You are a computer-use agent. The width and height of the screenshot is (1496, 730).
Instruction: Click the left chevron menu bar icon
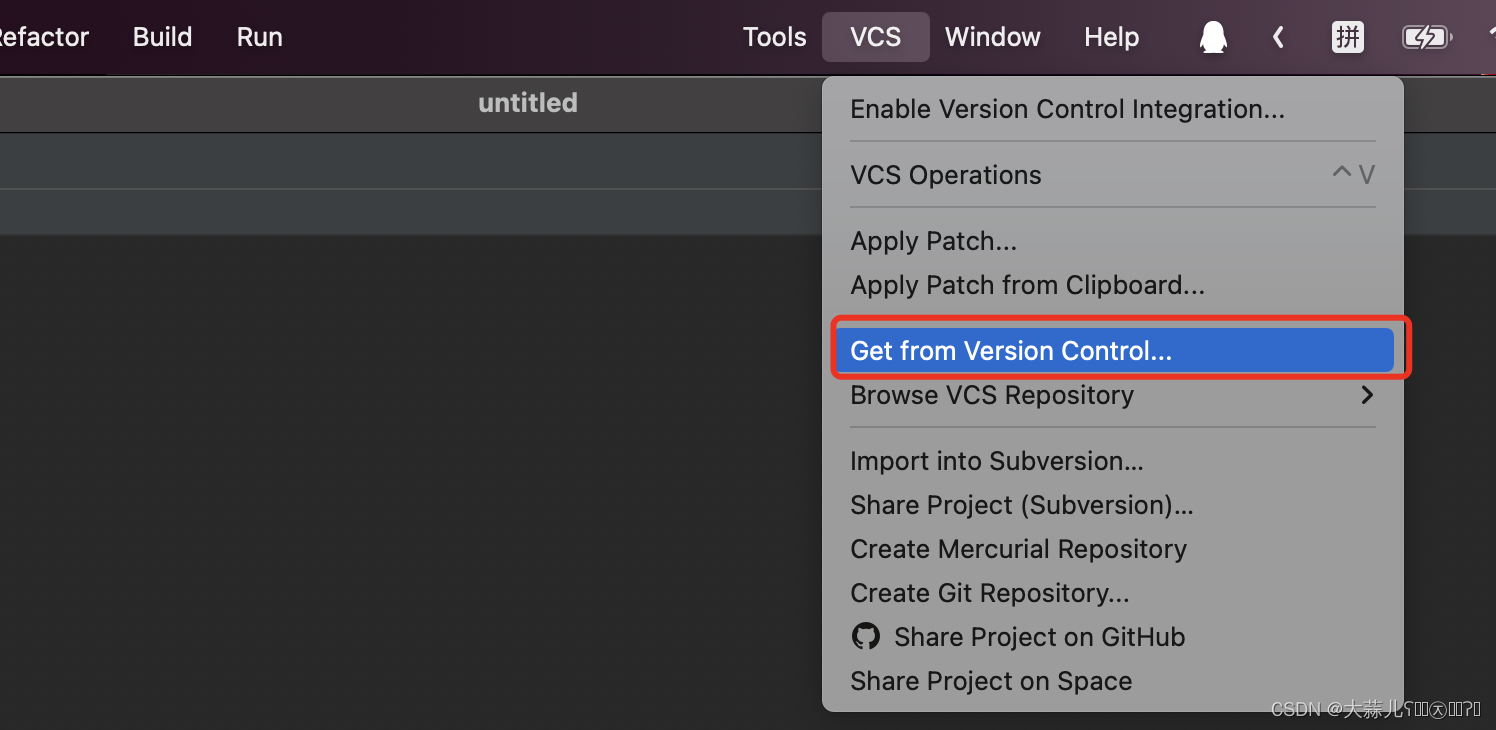[x=1278, y=38]
